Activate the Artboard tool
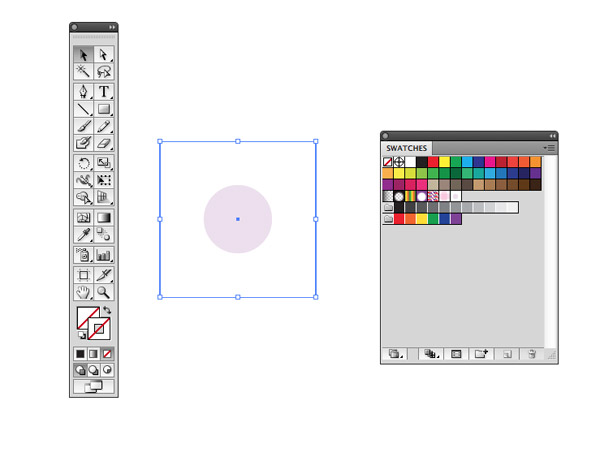 (83, 275)
